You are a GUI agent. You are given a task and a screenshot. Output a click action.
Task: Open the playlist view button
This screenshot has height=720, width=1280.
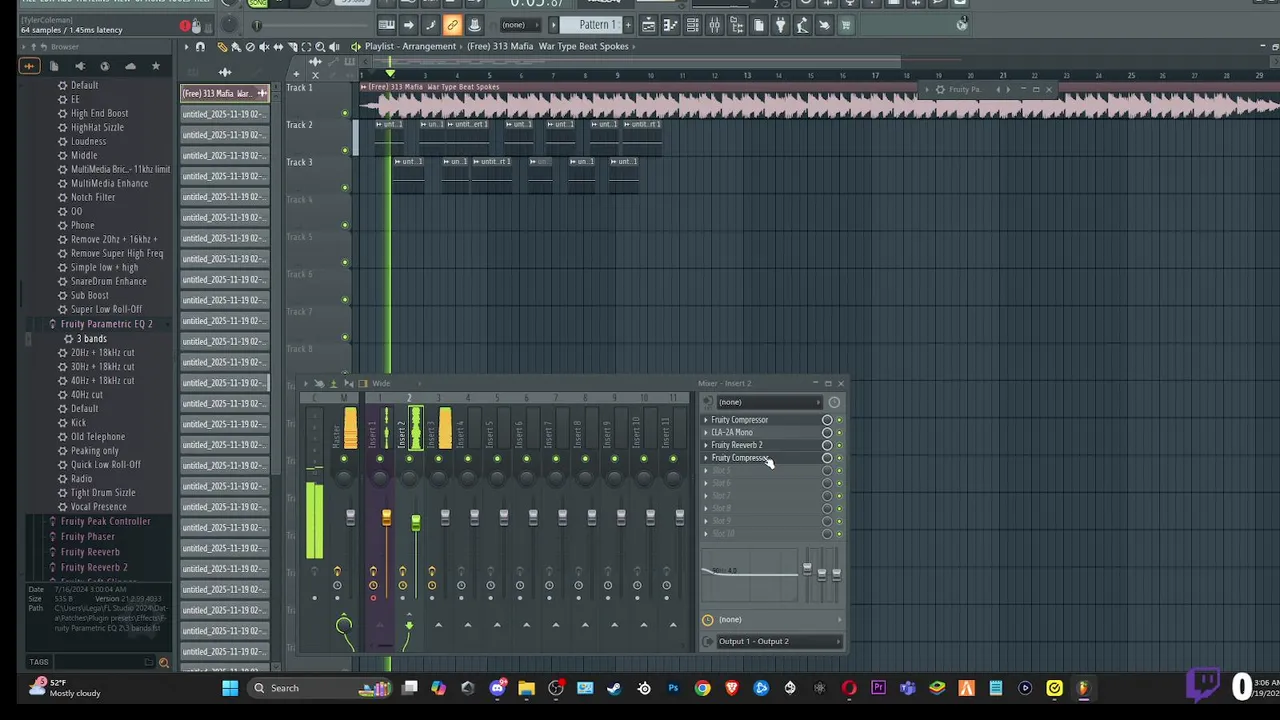(648, 25)
